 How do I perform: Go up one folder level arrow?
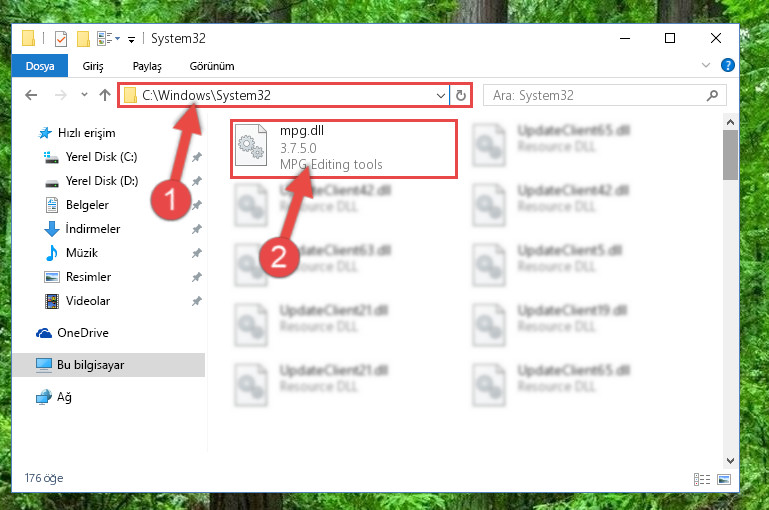104,95
